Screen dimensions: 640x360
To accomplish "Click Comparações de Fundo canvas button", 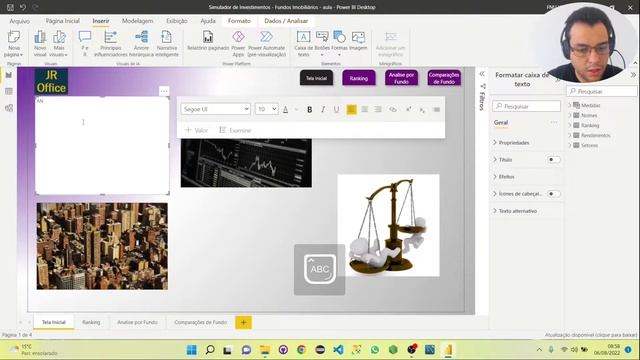I will click(x=444, y=78).
